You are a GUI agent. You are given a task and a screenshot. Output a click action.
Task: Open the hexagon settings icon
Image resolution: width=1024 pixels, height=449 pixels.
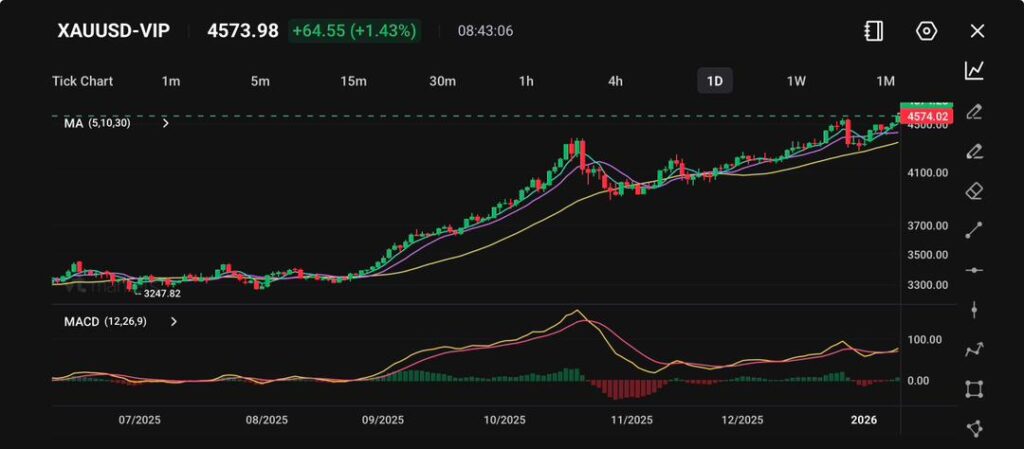[x=926, y=31]
